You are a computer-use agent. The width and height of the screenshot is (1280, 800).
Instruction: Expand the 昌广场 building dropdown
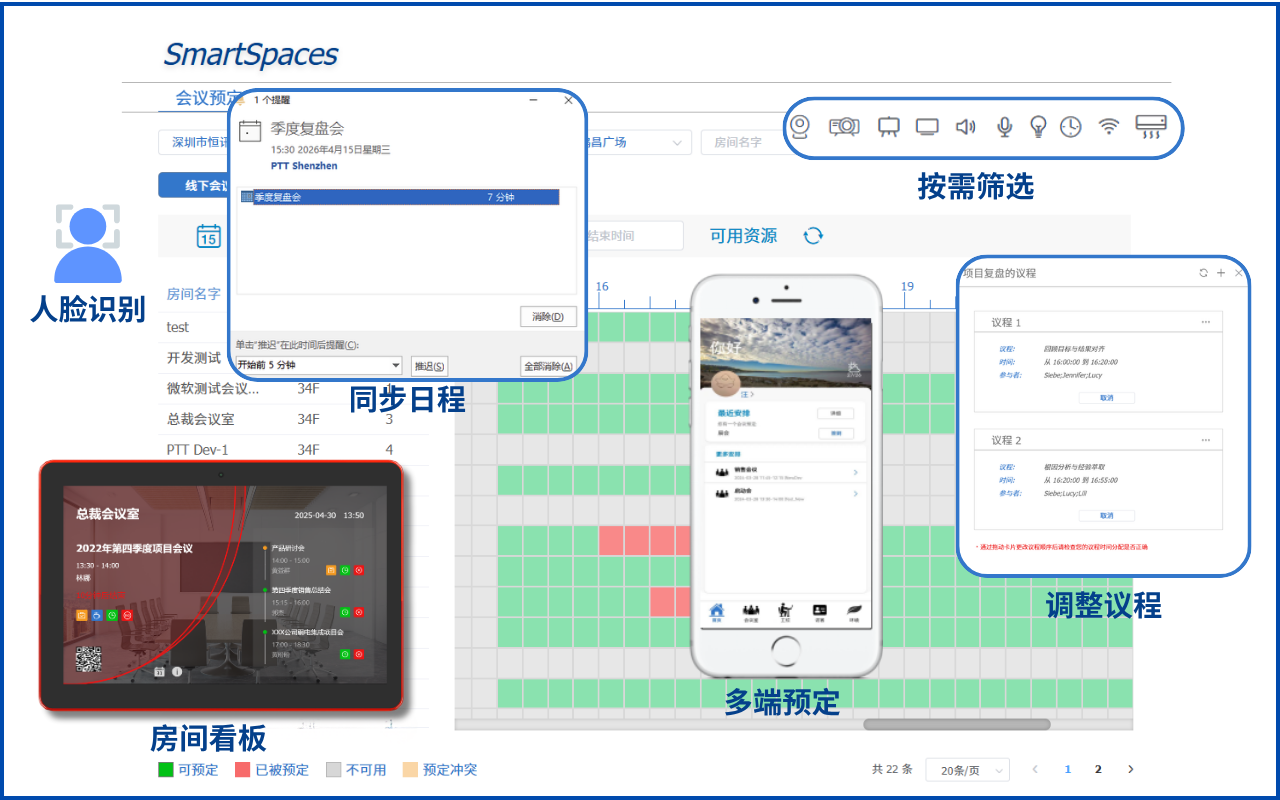pyautogui.click(x=638, y=142)
